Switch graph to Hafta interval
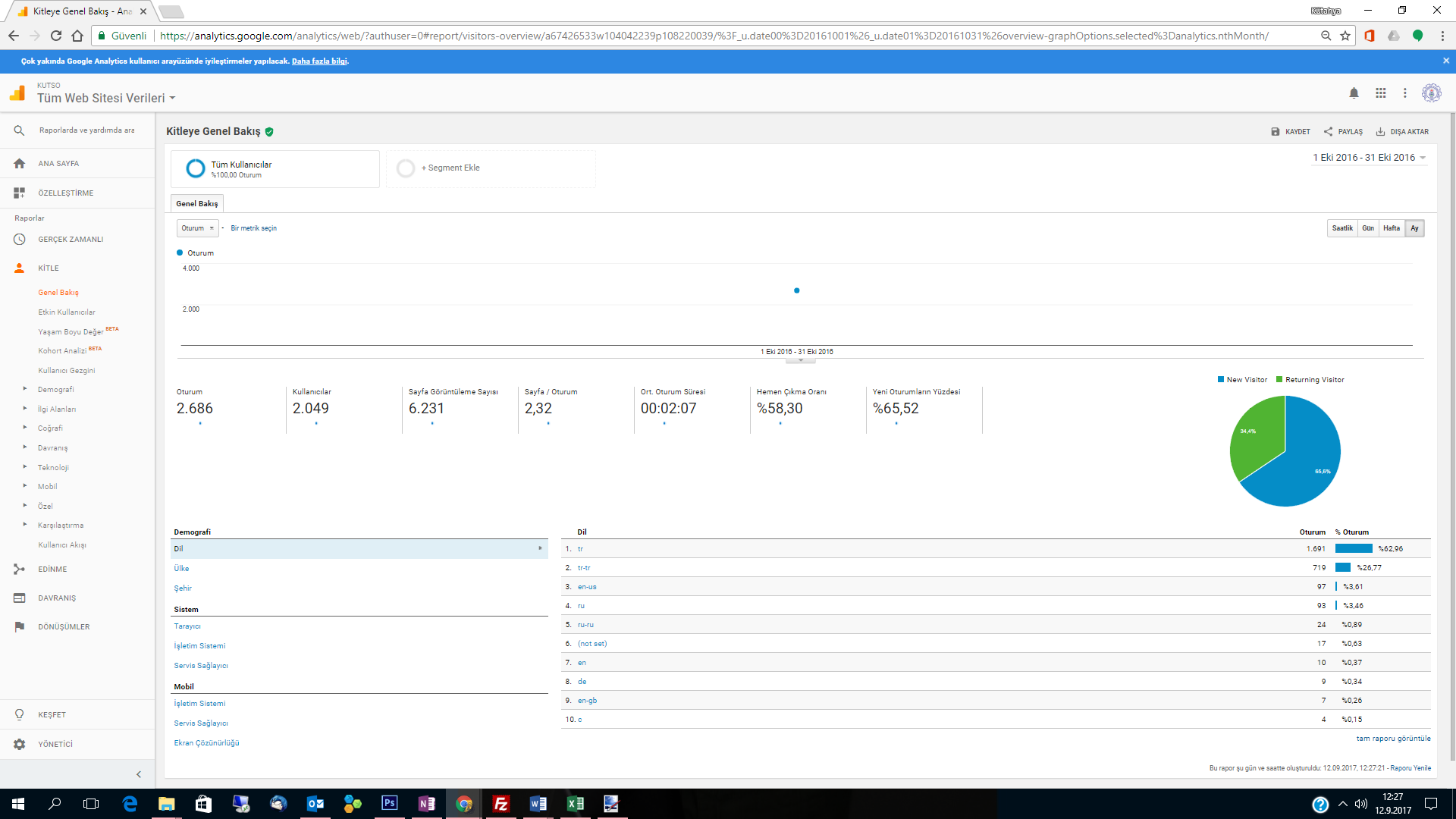The image size is (1456, 819). point(1391,228)
